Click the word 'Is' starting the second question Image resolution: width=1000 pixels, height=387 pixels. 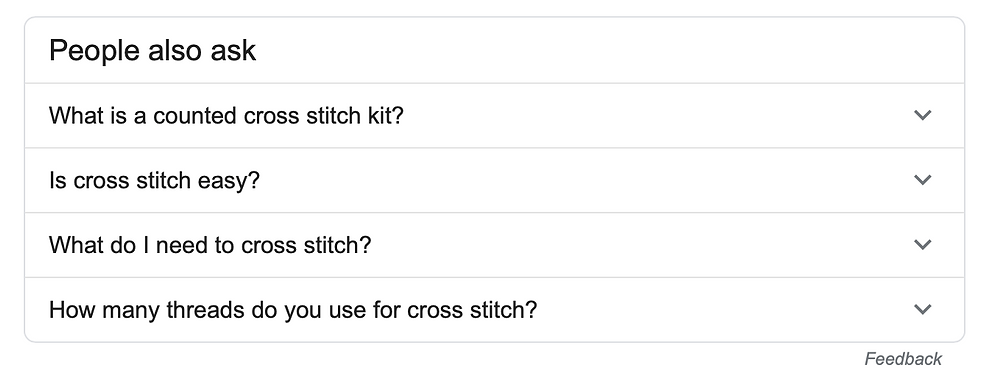(57, 180)
